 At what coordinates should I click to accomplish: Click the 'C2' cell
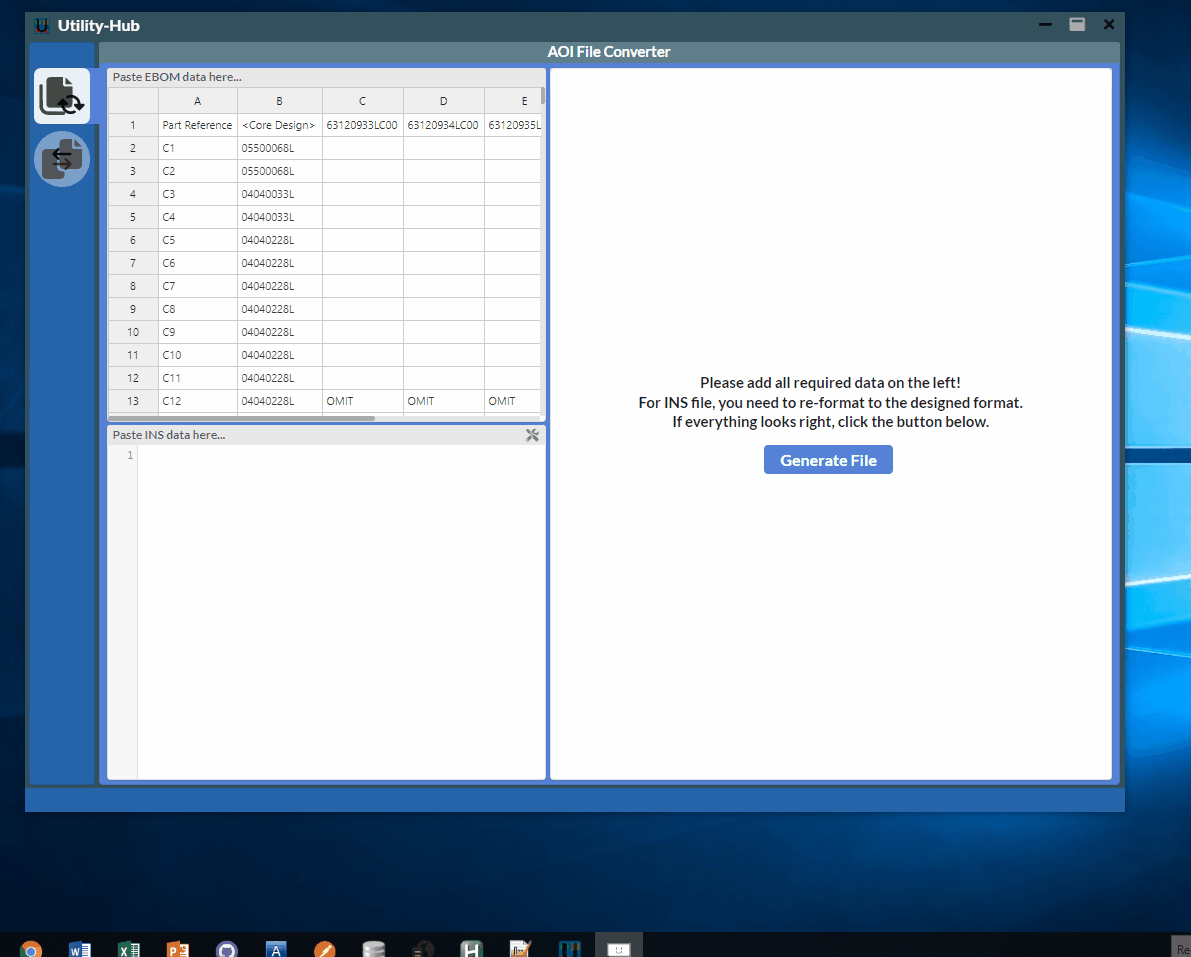click(197, 171)
